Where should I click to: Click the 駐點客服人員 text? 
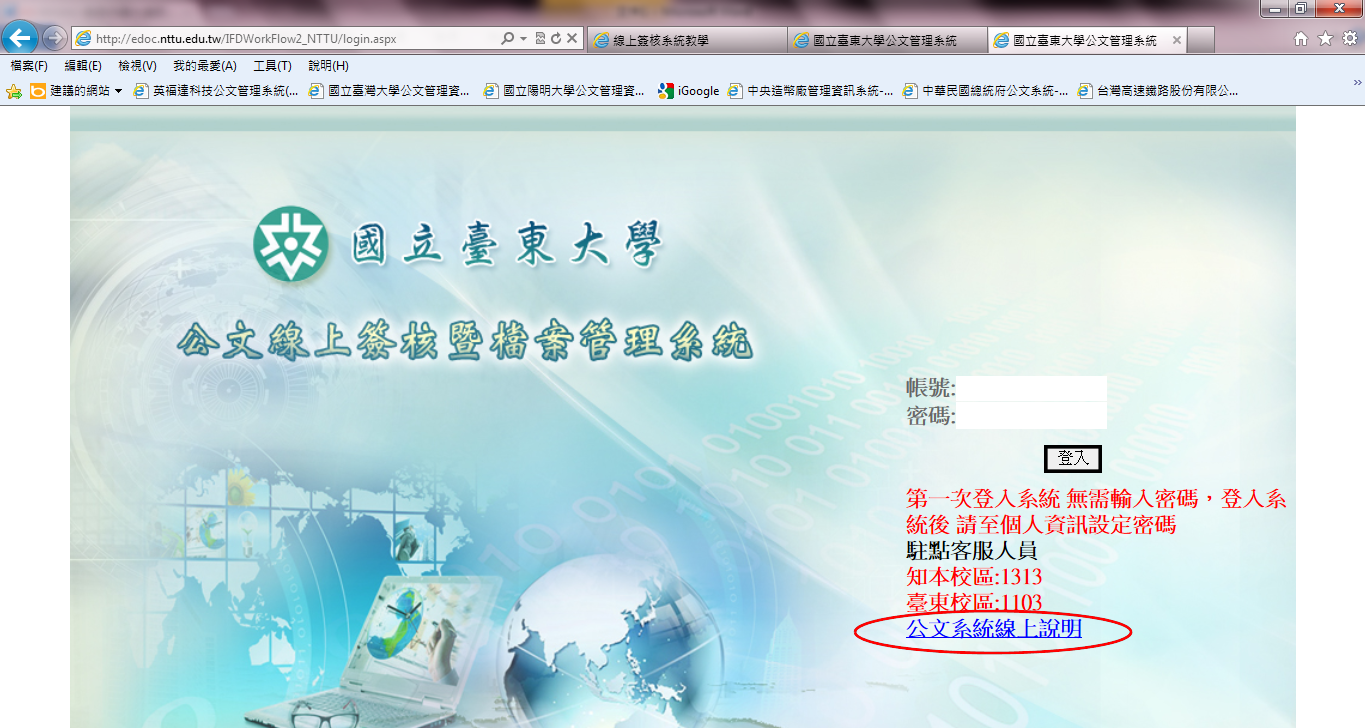pyautogui.click(x=972, y=550)
